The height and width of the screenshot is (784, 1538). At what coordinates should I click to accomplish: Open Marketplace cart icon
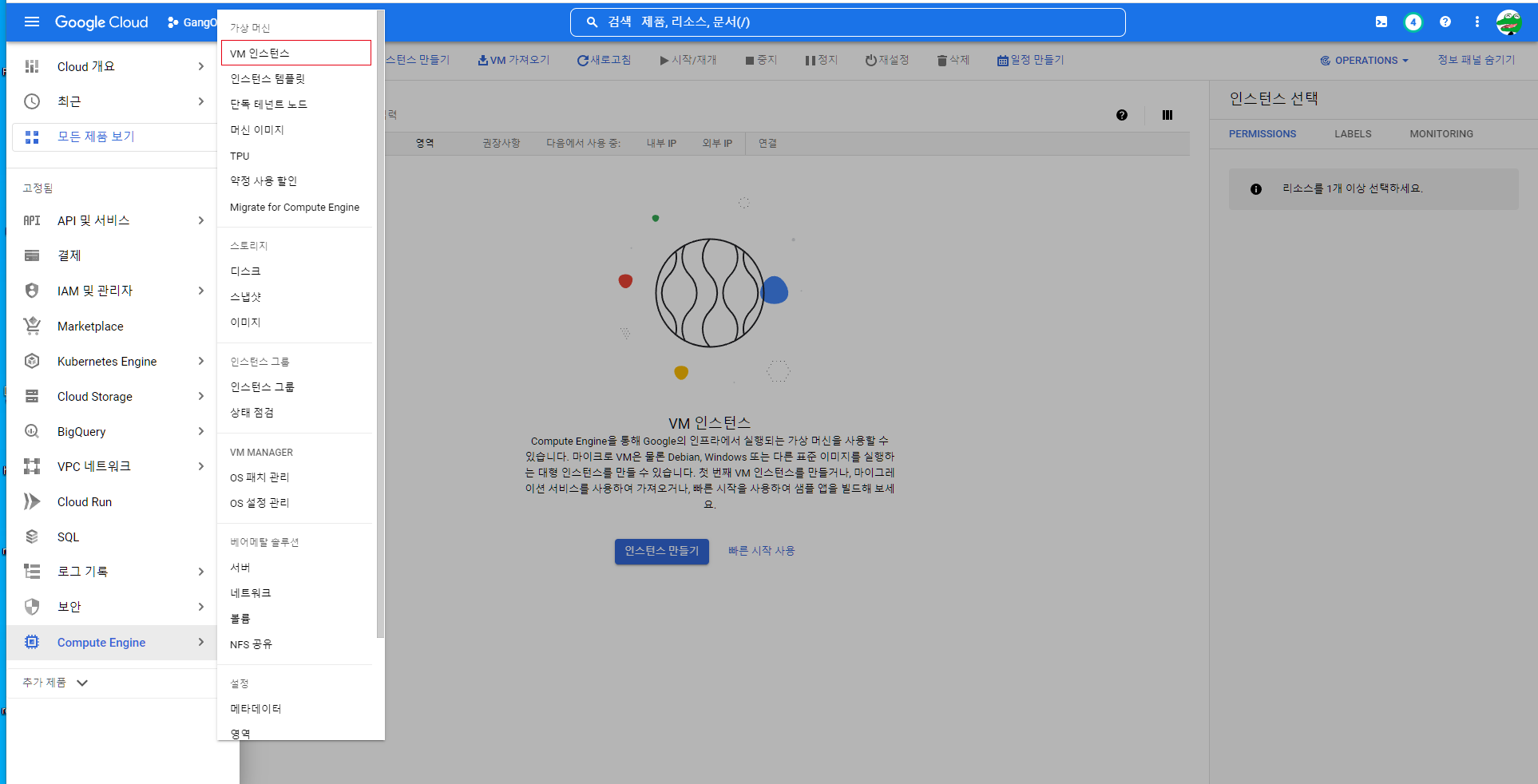(x=32, y=326)
